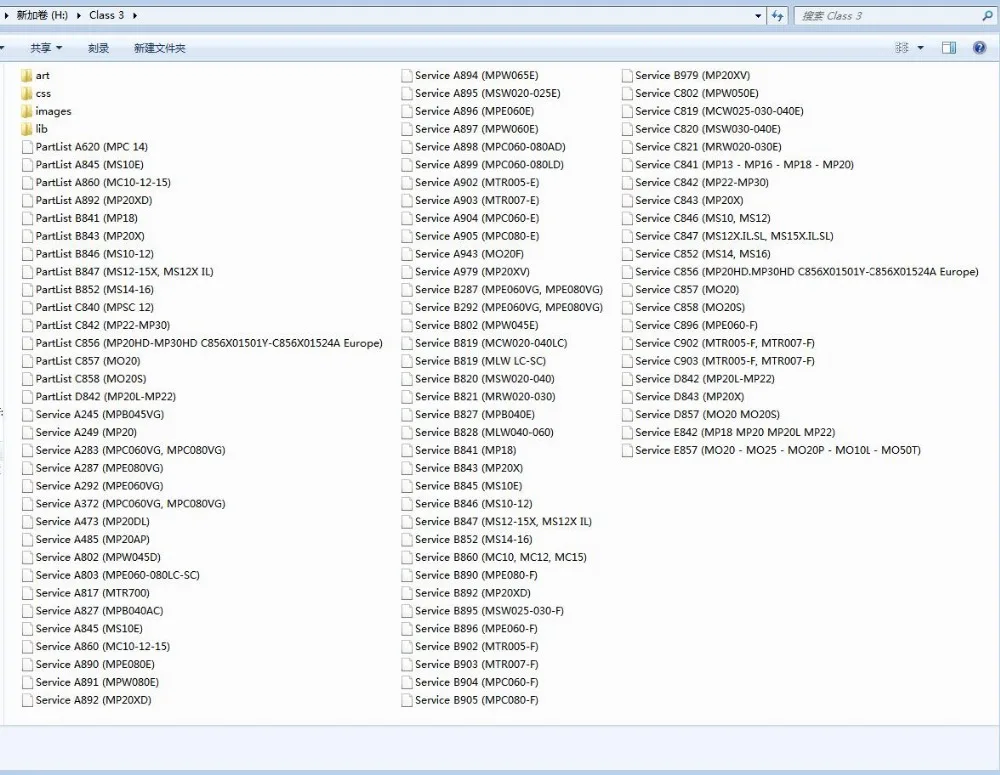Select file icon of PartList B841 (MP18)
This screenshot has height=775, width=1000.
[27, 218]
